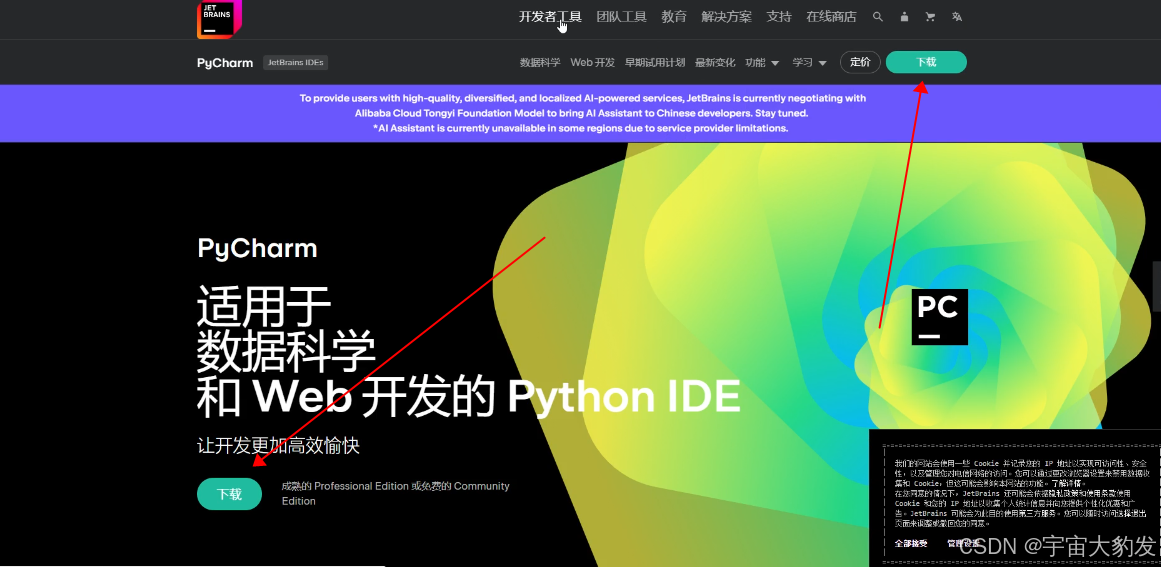Click the 下载 button under the headline
Image resolution: width=1161 pixels, height=567 pixels.
point(230,494)
